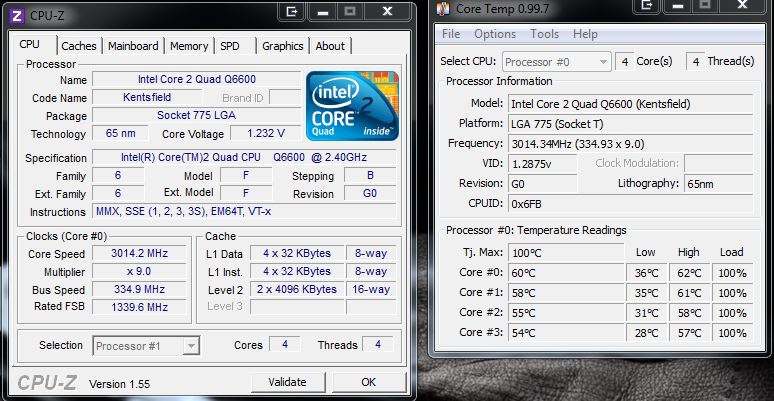
Task: Click the Bus Speed value 334.9 MHz
Action: (139, 289)
